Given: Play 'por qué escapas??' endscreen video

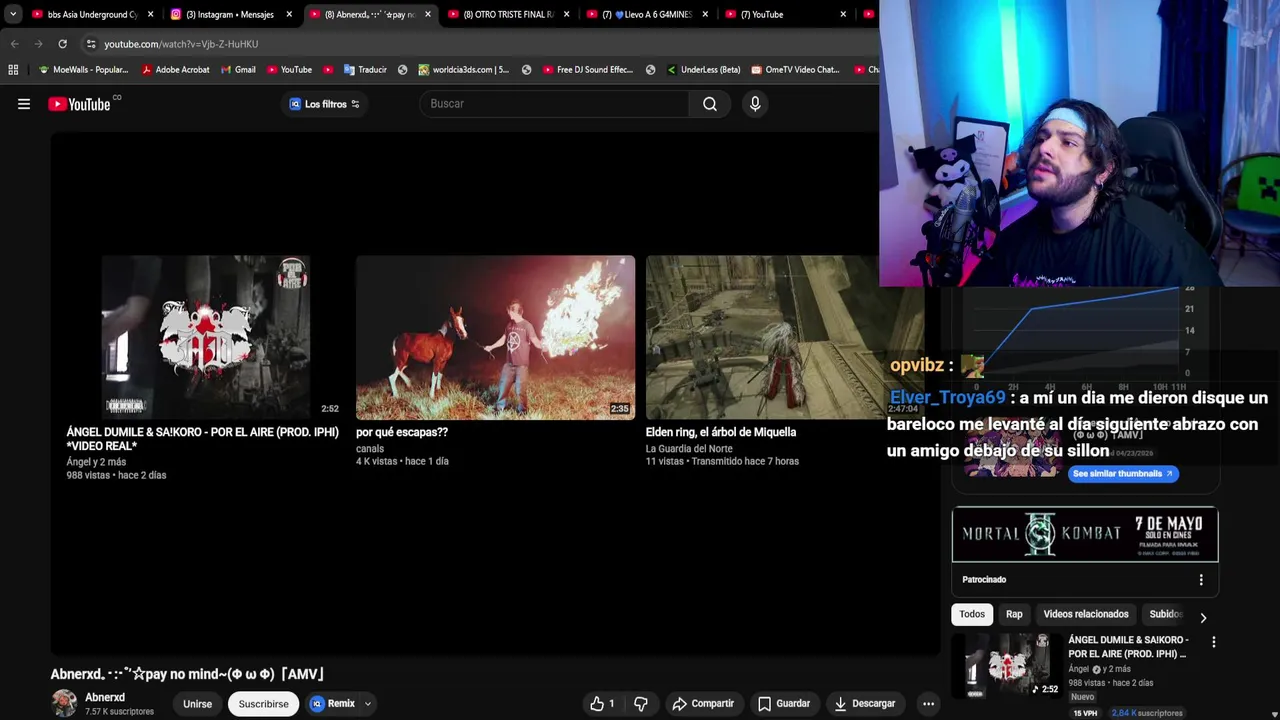Looking at the screenshot, I should 495,337.
